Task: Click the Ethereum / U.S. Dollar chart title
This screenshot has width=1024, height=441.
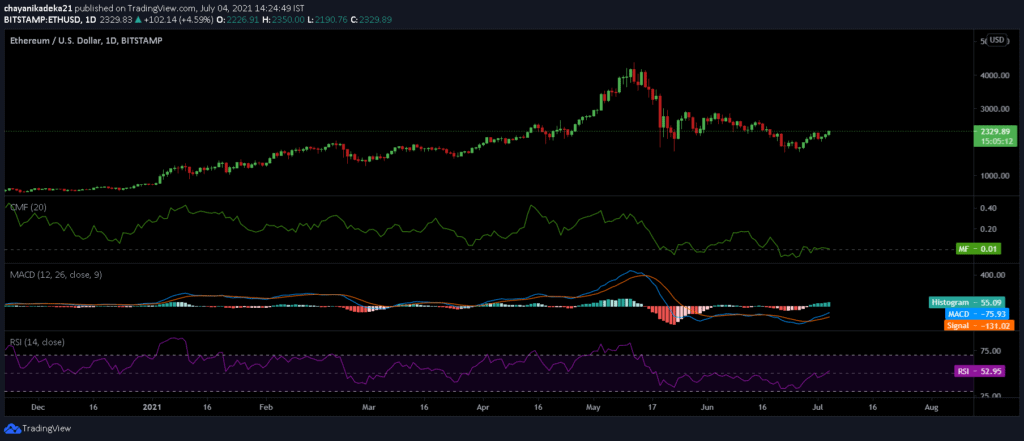Action: coord(86,41)
